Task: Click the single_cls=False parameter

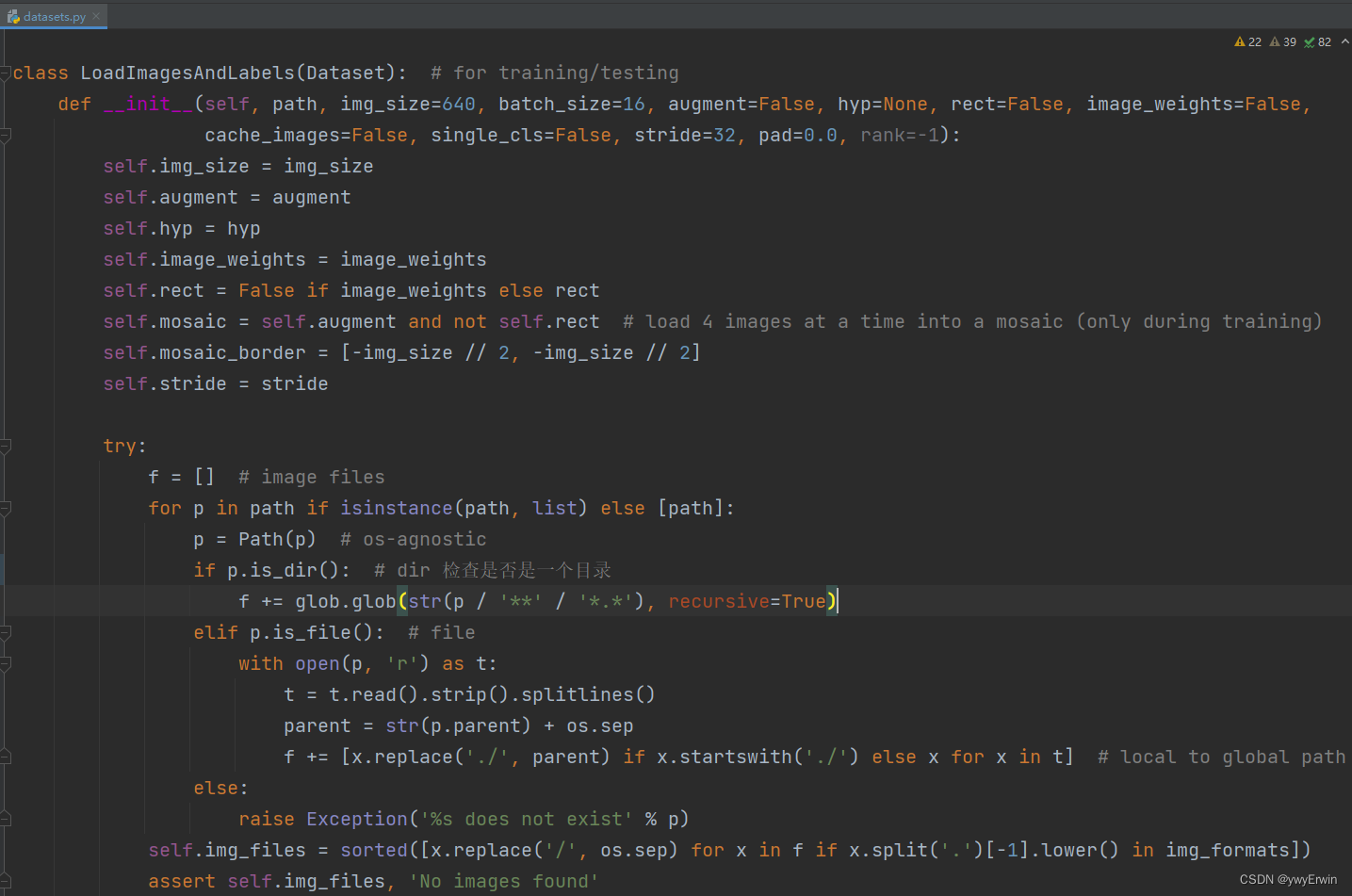Action: tap(521, 136)
